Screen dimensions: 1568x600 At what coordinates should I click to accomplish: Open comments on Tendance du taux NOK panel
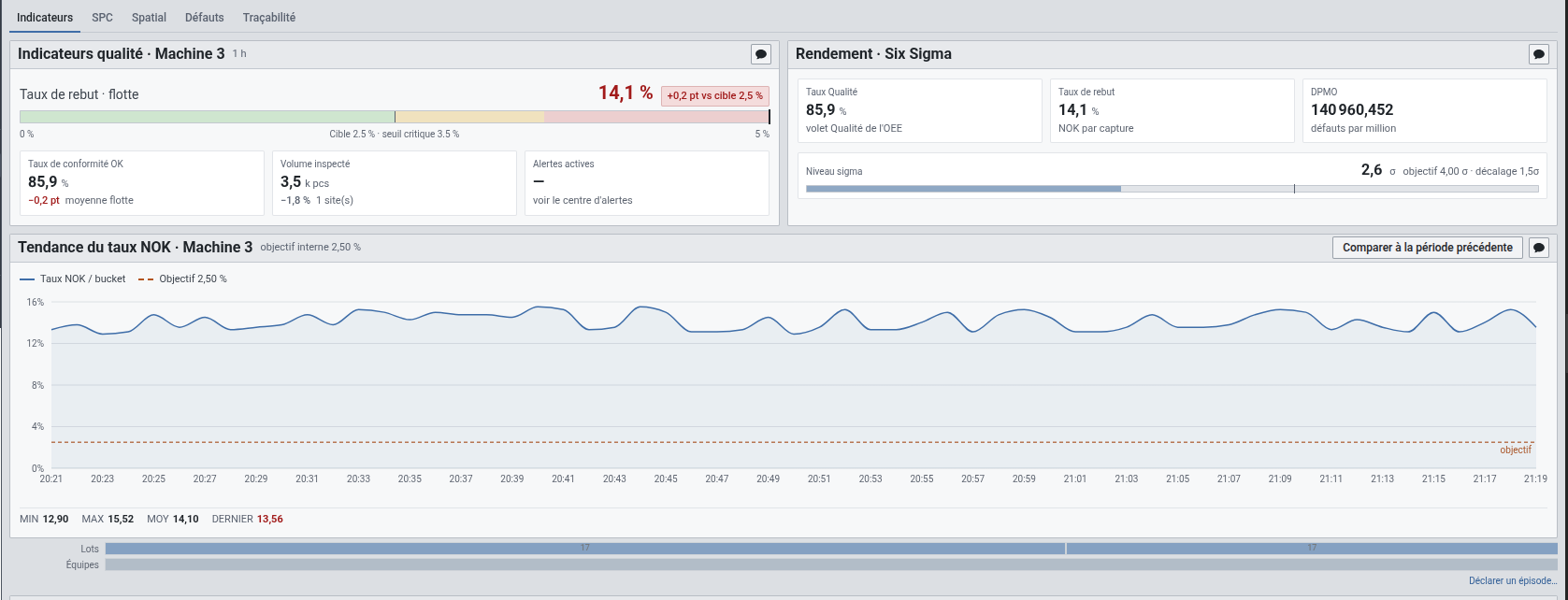click(x=1539, y=248)
